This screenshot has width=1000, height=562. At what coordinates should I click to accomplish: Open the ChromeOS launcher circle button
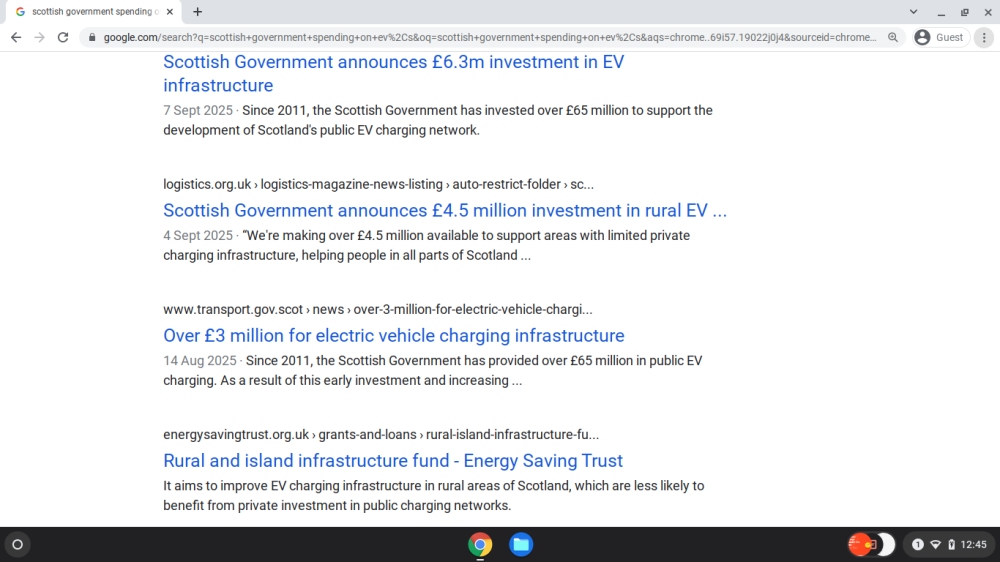(18, 545)
